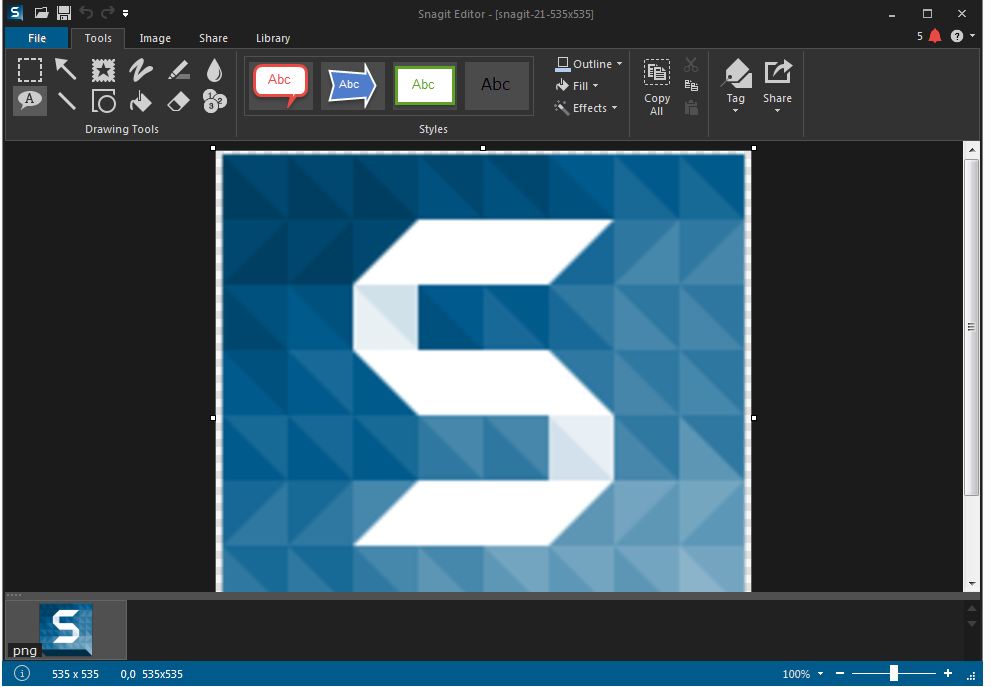Click the 0,0 535x535 selection text
Screen dimensions: 991x687
152,674
